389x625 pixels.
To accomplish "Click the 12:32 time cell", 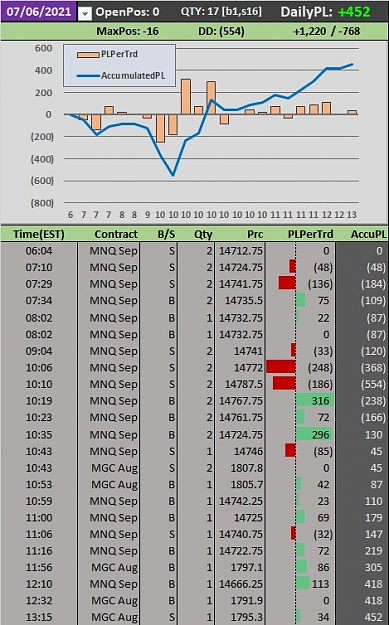I will [x=39, y=601].
